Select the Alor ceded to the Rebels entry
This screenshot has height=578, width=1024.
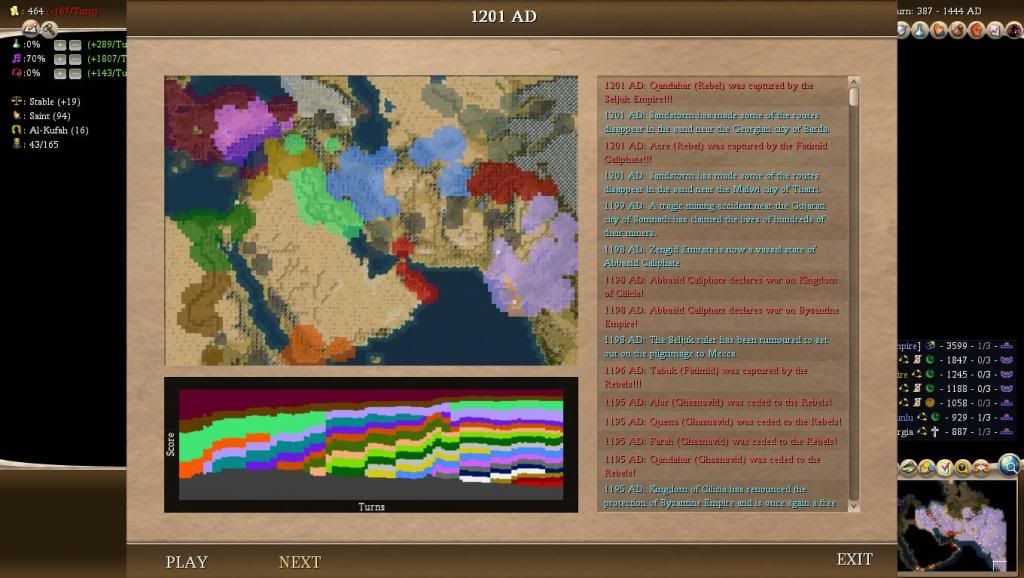[x=722, y=402]
